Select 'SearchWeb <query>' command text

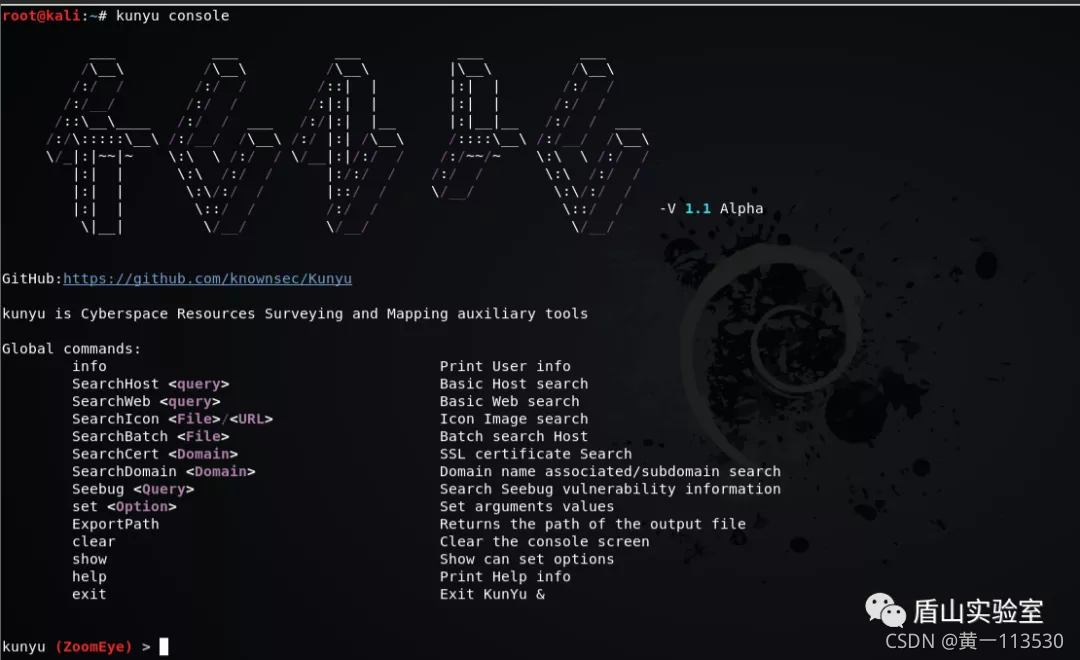(x=146, y=401)
